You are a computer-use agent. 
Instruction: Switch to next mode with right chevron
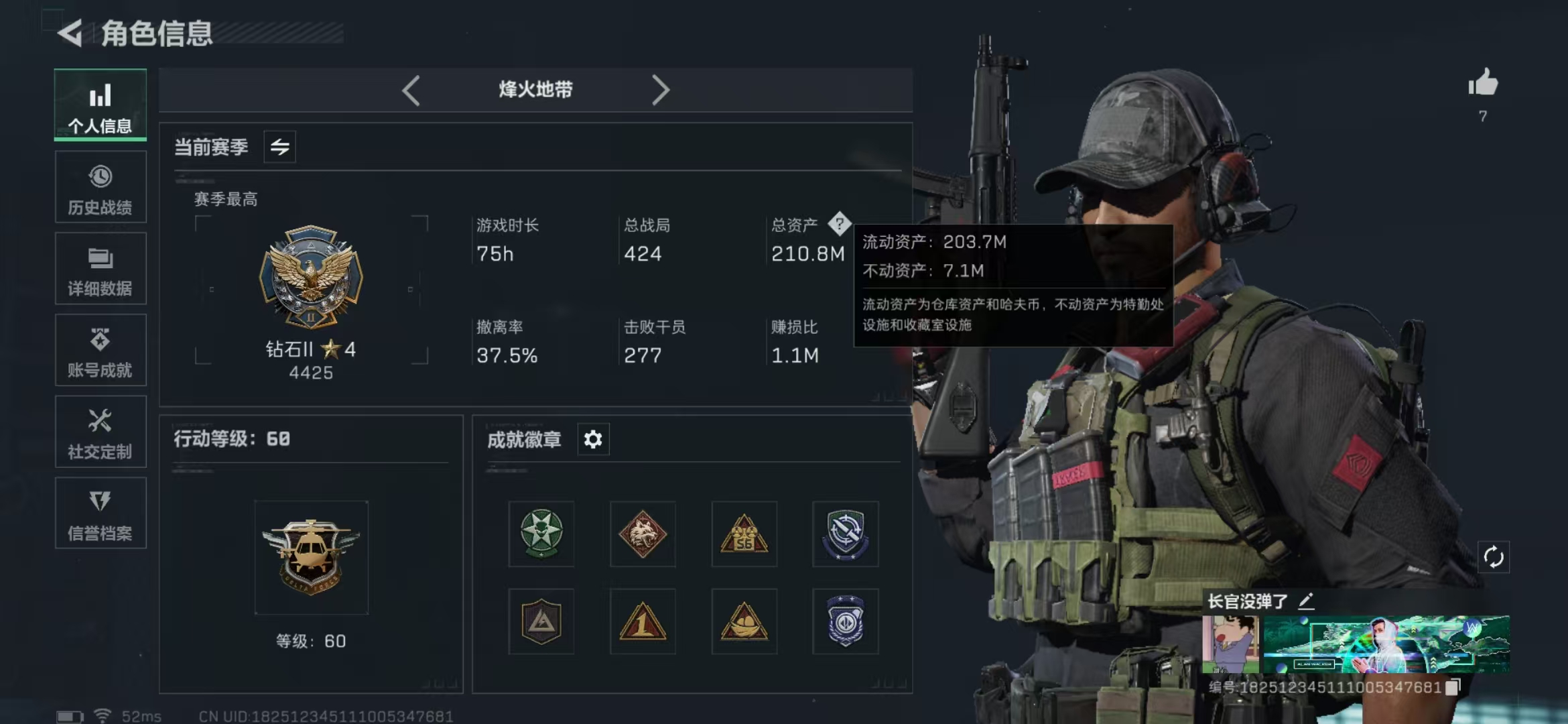(661, 90)
